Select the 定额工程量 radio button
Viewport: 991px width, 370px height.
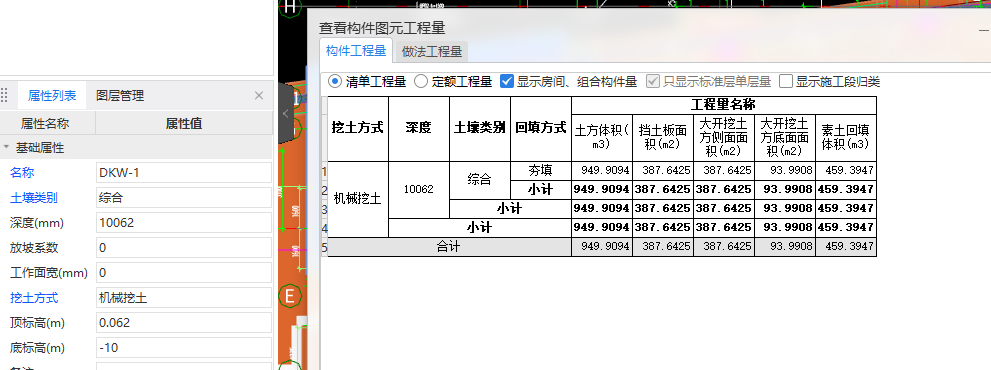420,81
